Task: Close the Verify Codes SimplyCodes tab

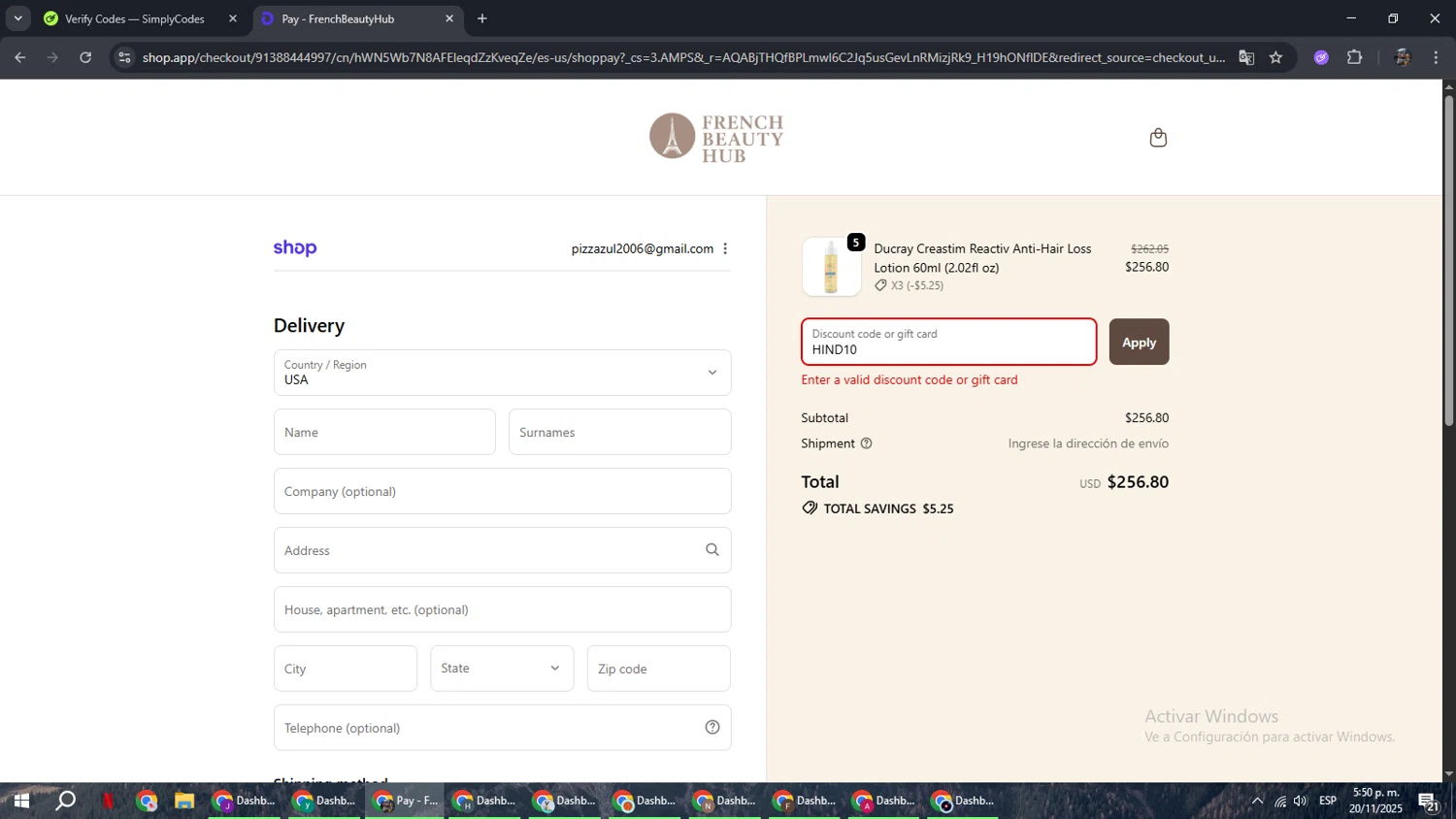Action: click(233, 18)
